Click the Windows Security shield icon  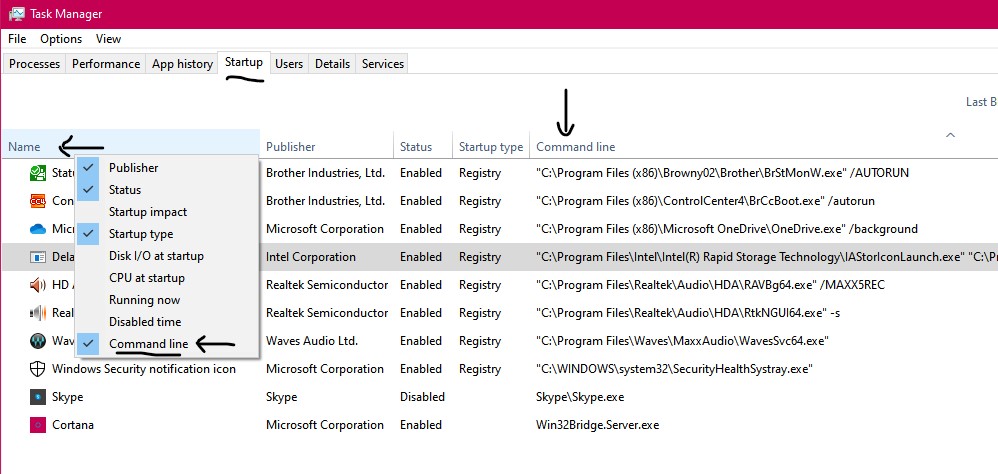click(38, 369)
